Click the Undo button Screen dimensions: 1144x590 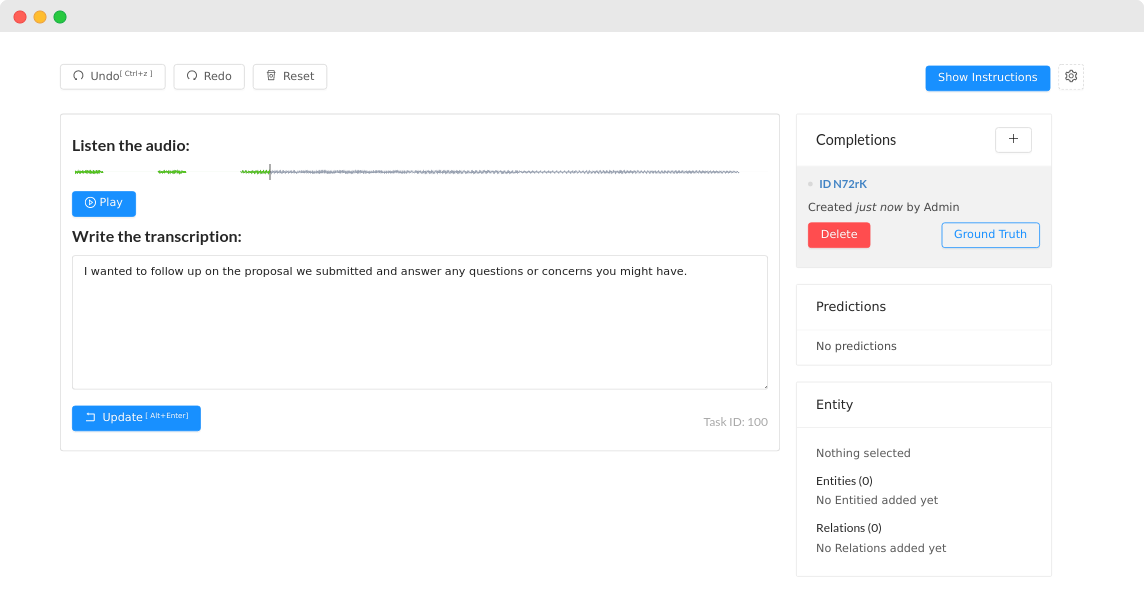tap(112, 77)
